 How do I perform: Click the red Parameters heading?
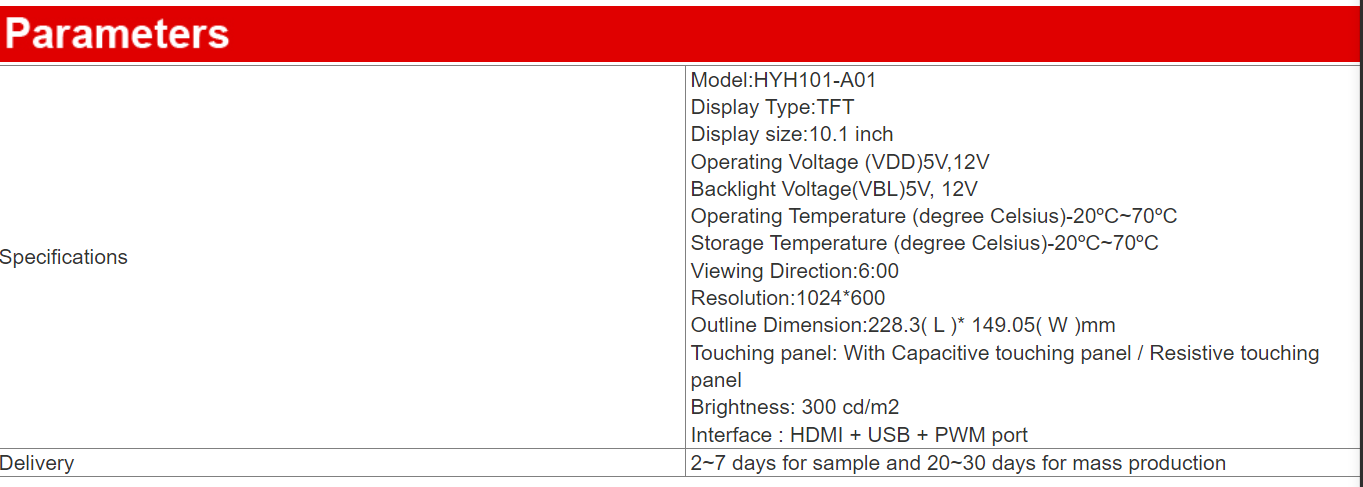pos(117,34)
